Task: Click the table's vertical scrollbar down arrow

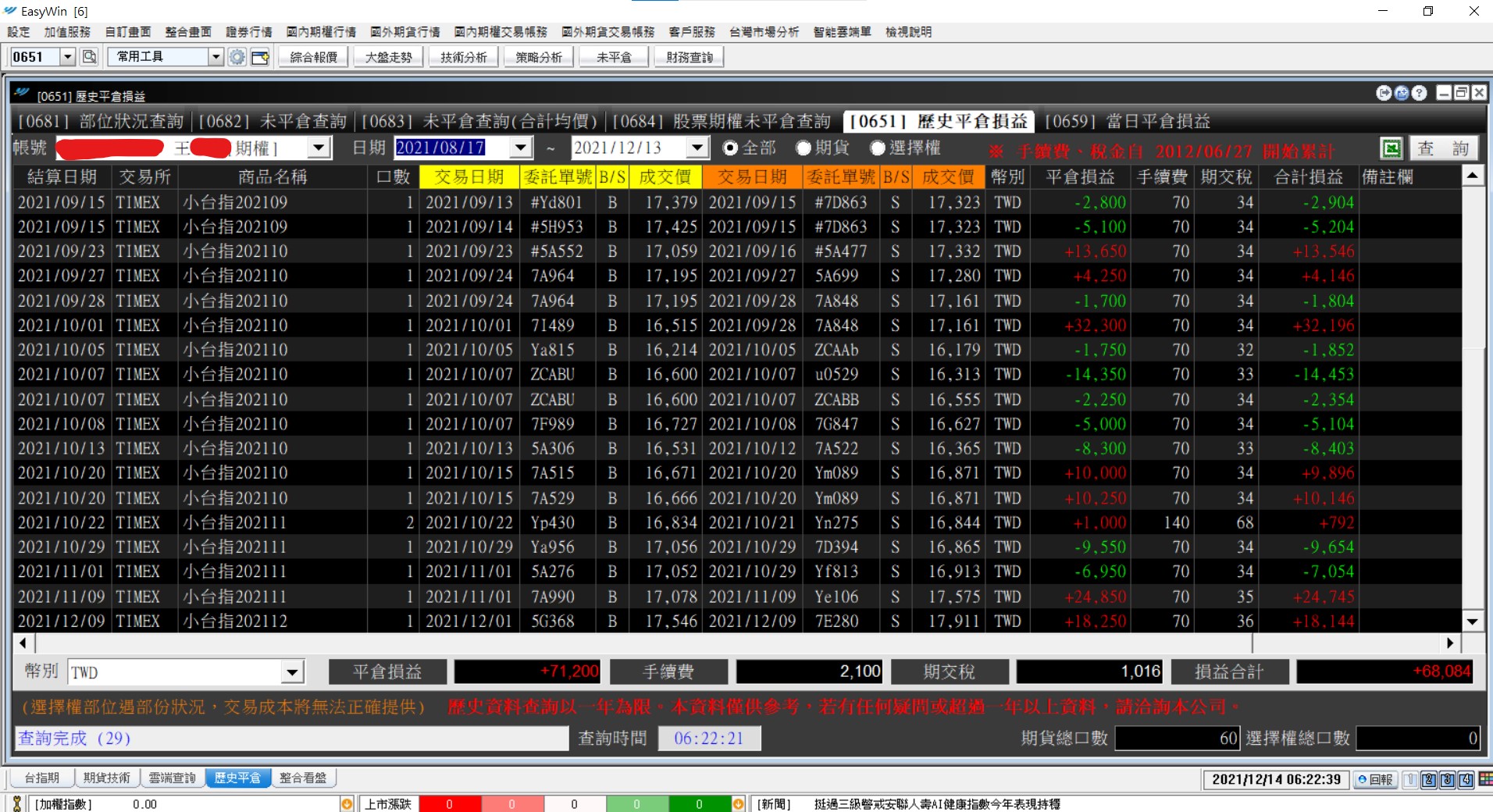Action: [1472, 621]
